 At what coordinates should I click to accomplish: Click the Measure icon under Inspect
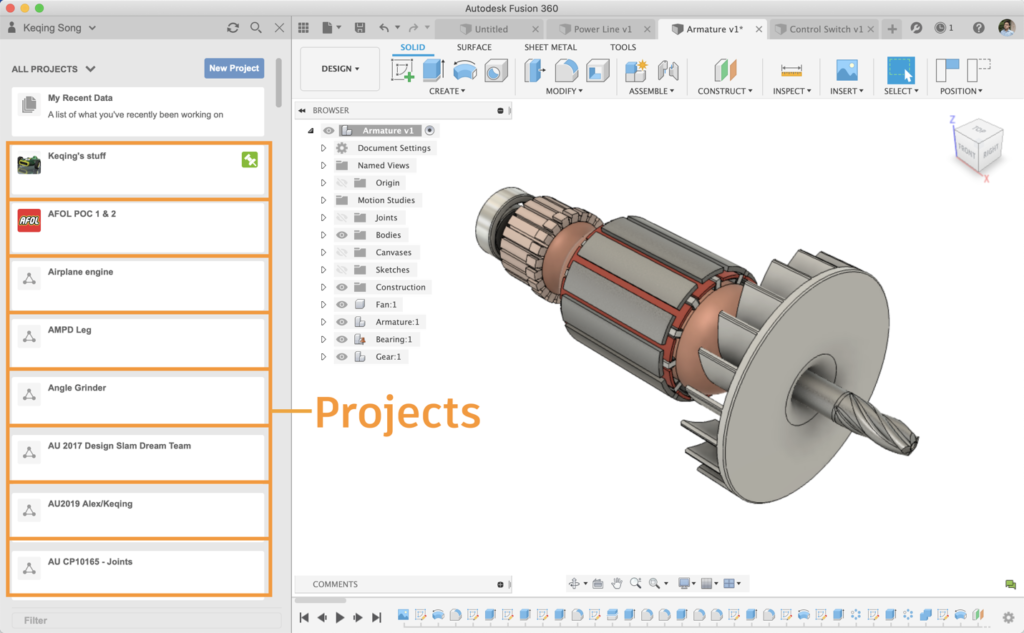(x=791, y=70)
